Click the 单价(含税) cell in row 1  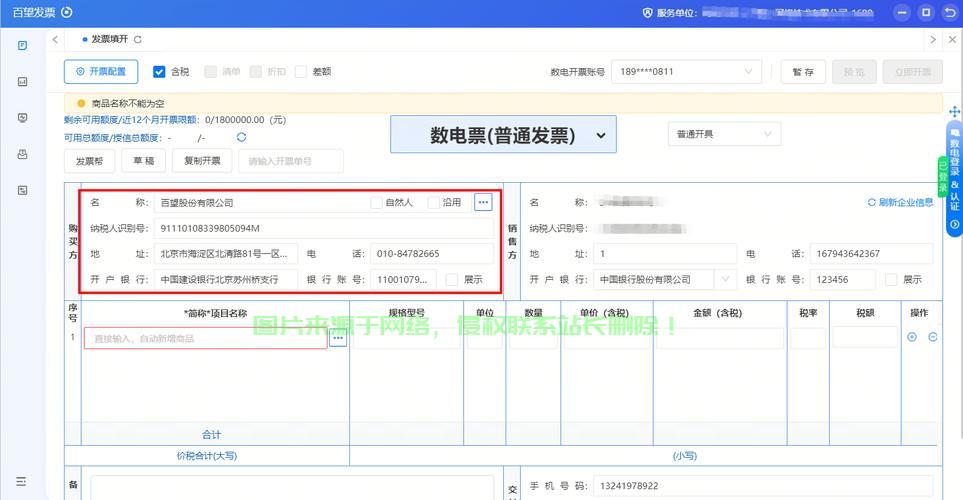click(607, 338)
